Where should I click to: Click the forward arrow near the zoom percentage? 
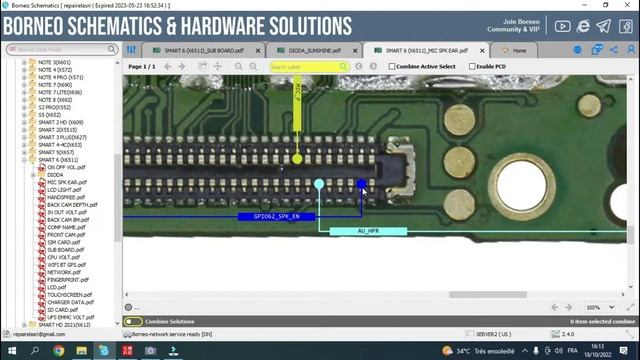pyautogui.click(x=569, y=307)
